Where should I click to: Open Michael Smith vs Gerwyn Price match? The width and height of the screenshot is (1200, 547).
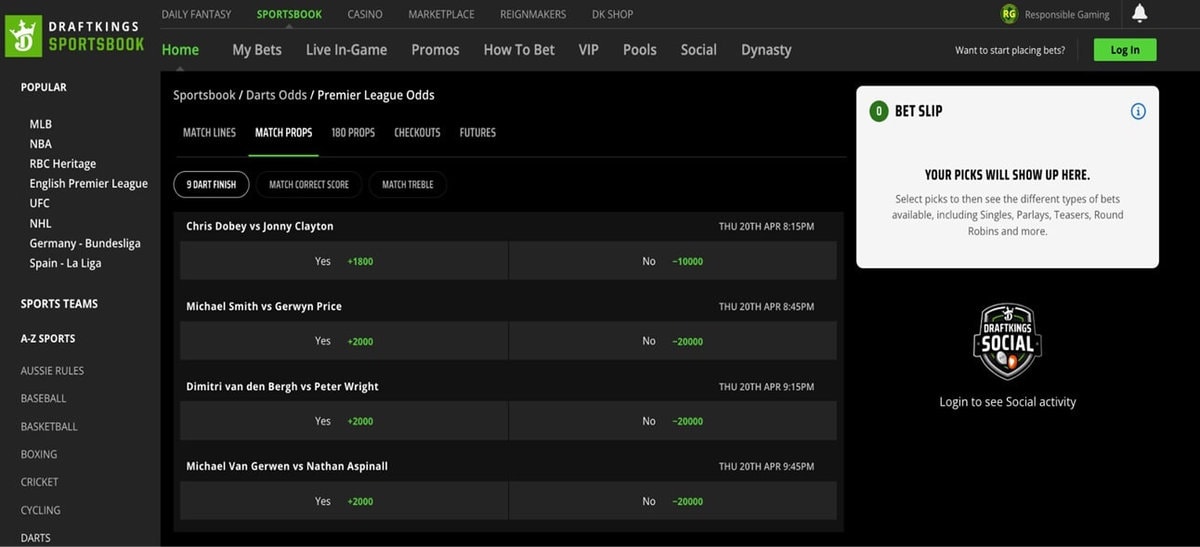264,306
